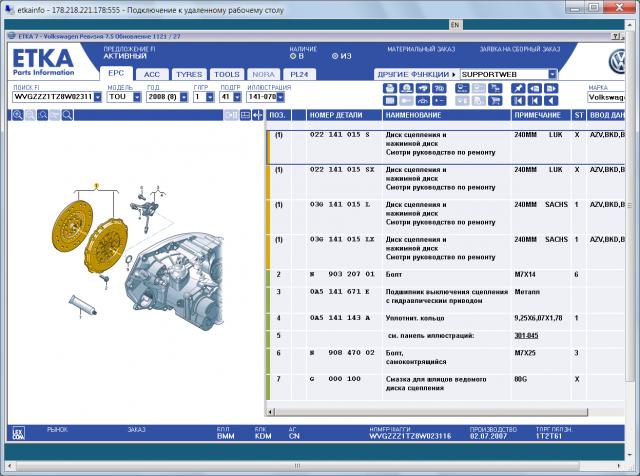Open Другие функции menu button
640x476 pixels.
click(416, 74)
